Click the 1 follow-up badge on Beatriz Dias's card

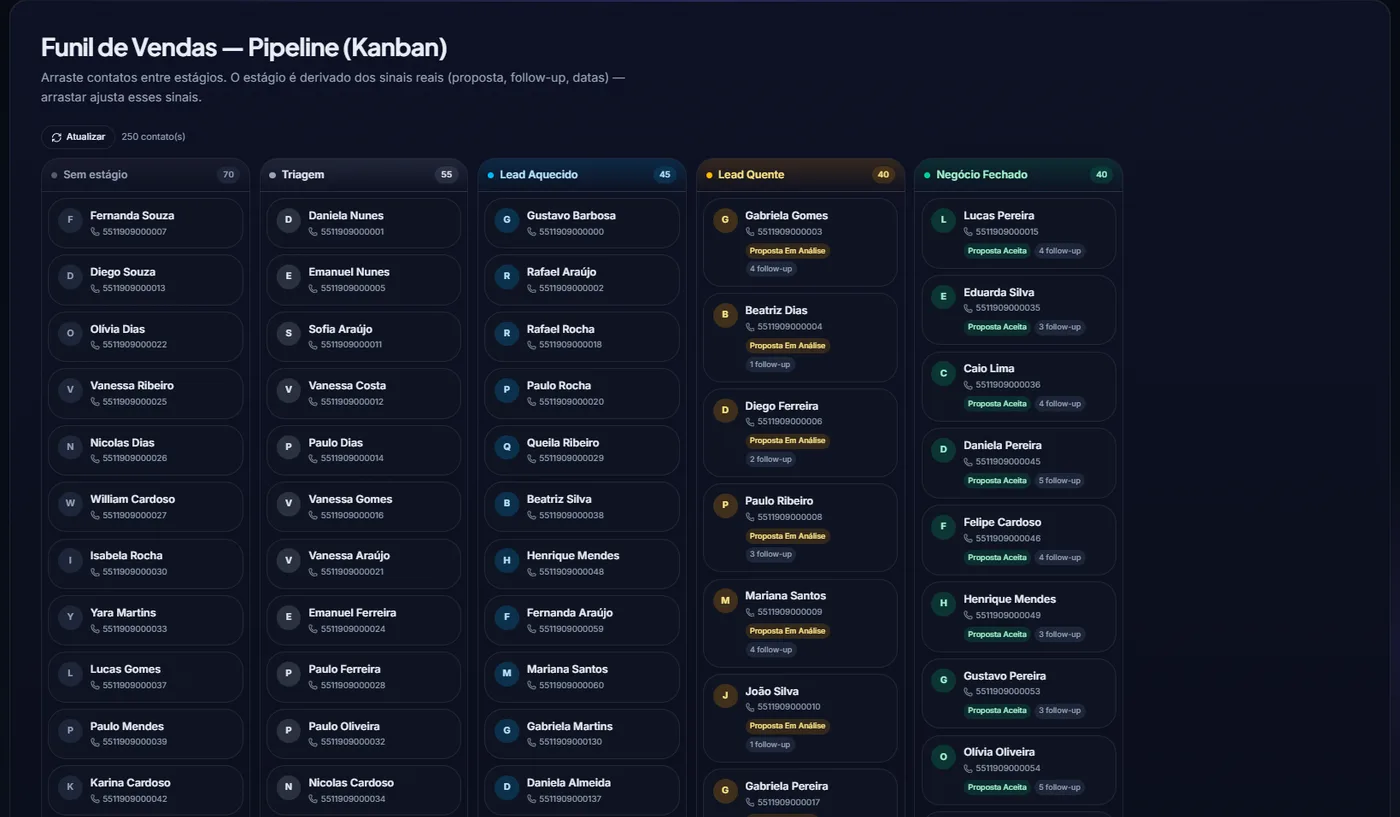770,365
